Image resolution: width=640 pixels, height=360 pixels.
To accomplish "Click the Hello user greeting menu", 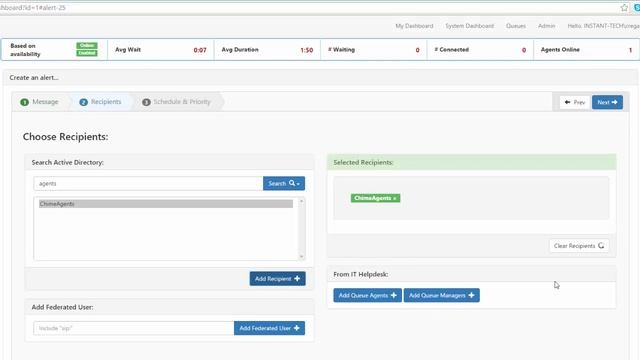I will 603,26.
